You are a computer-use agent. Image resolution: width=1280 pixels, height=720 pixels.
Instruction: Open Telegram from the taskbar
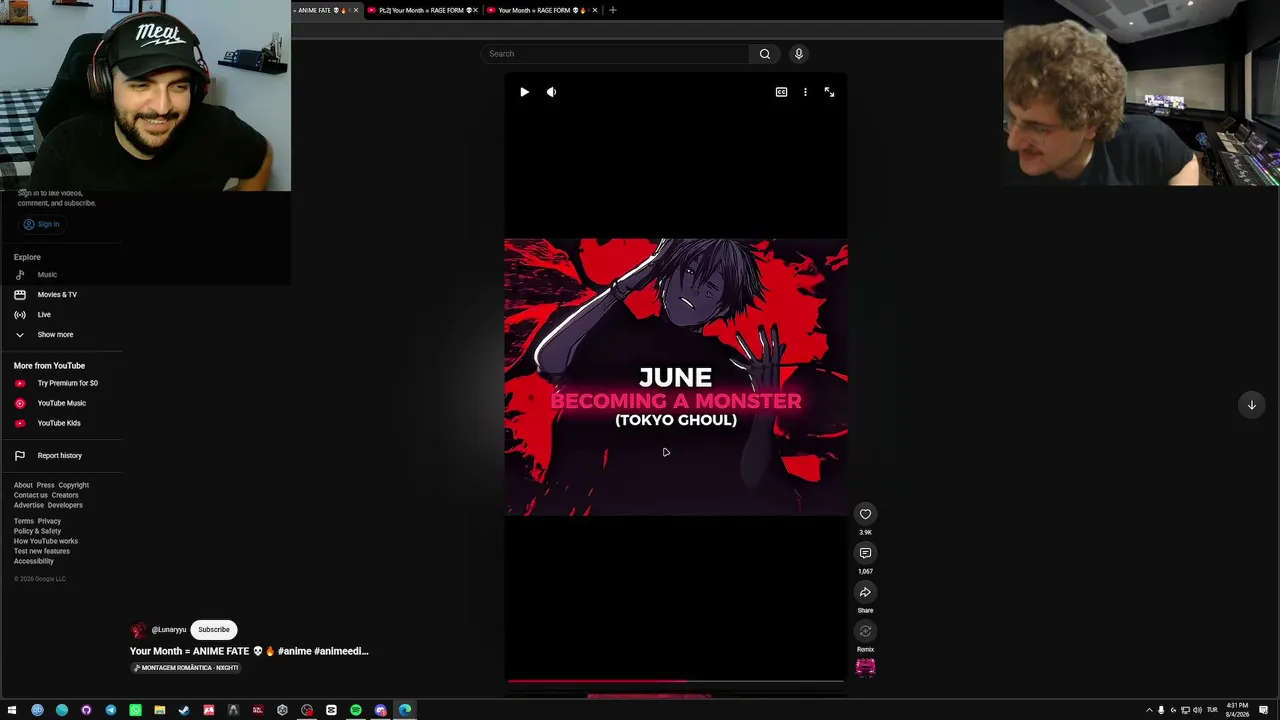click(110, 710)
